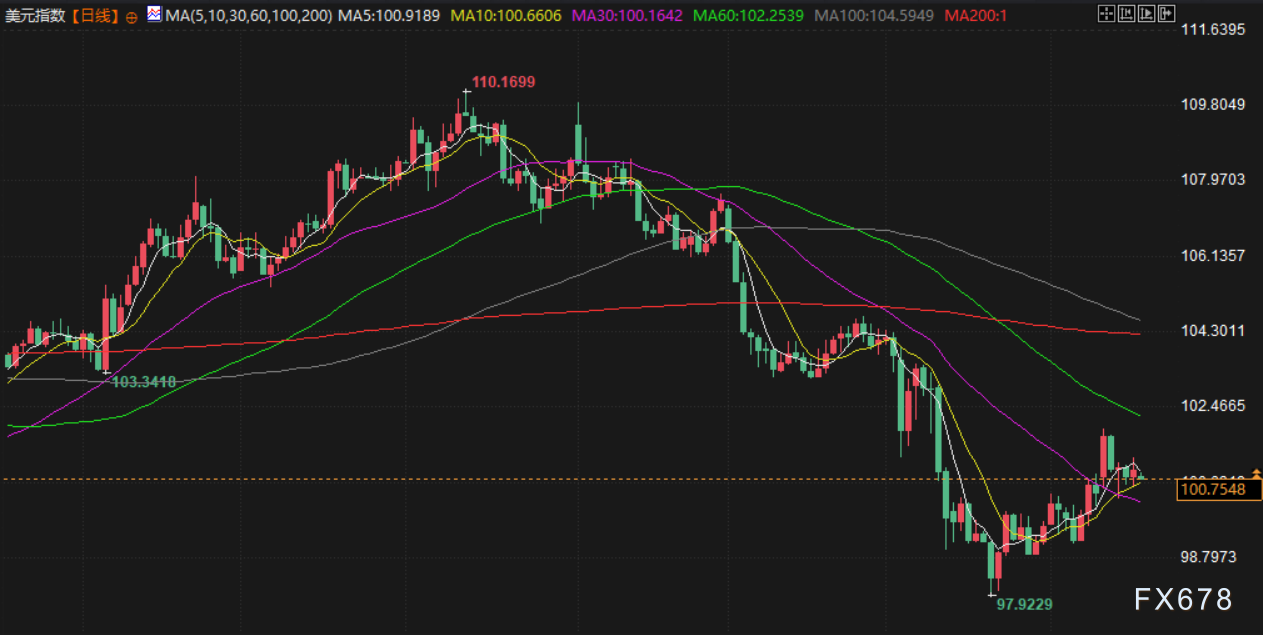This screenshot has height=635, width=1263.
Task: Select the gray MA100 legend label
Action: (x=874, y=16)
